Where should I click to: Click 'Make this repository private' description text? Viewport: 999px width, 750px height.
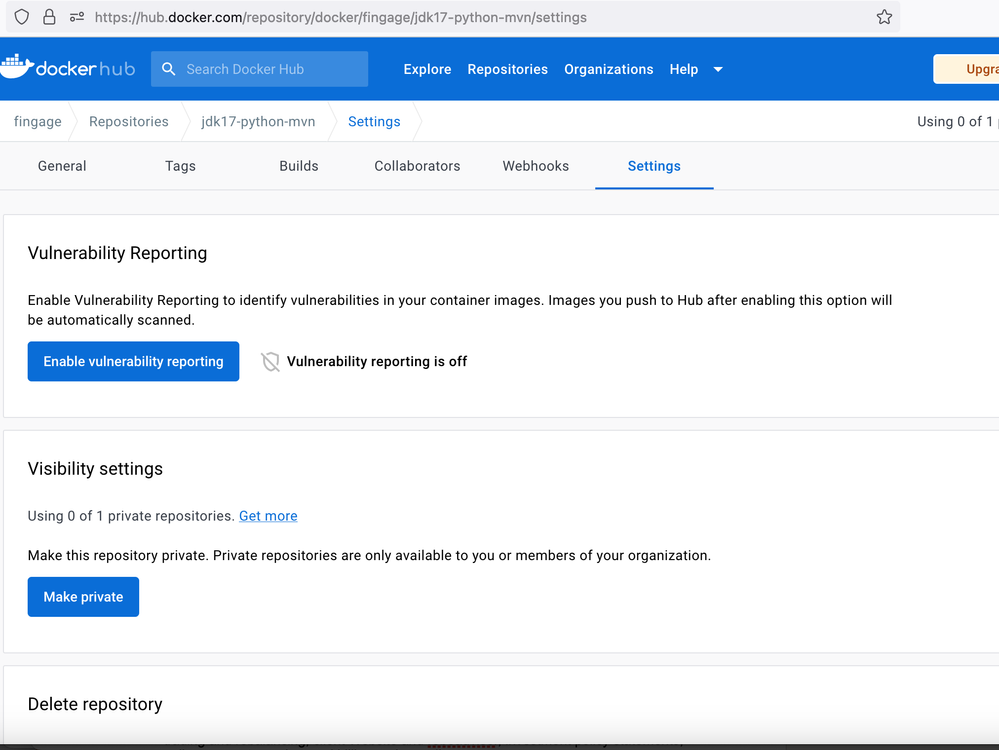369,555
